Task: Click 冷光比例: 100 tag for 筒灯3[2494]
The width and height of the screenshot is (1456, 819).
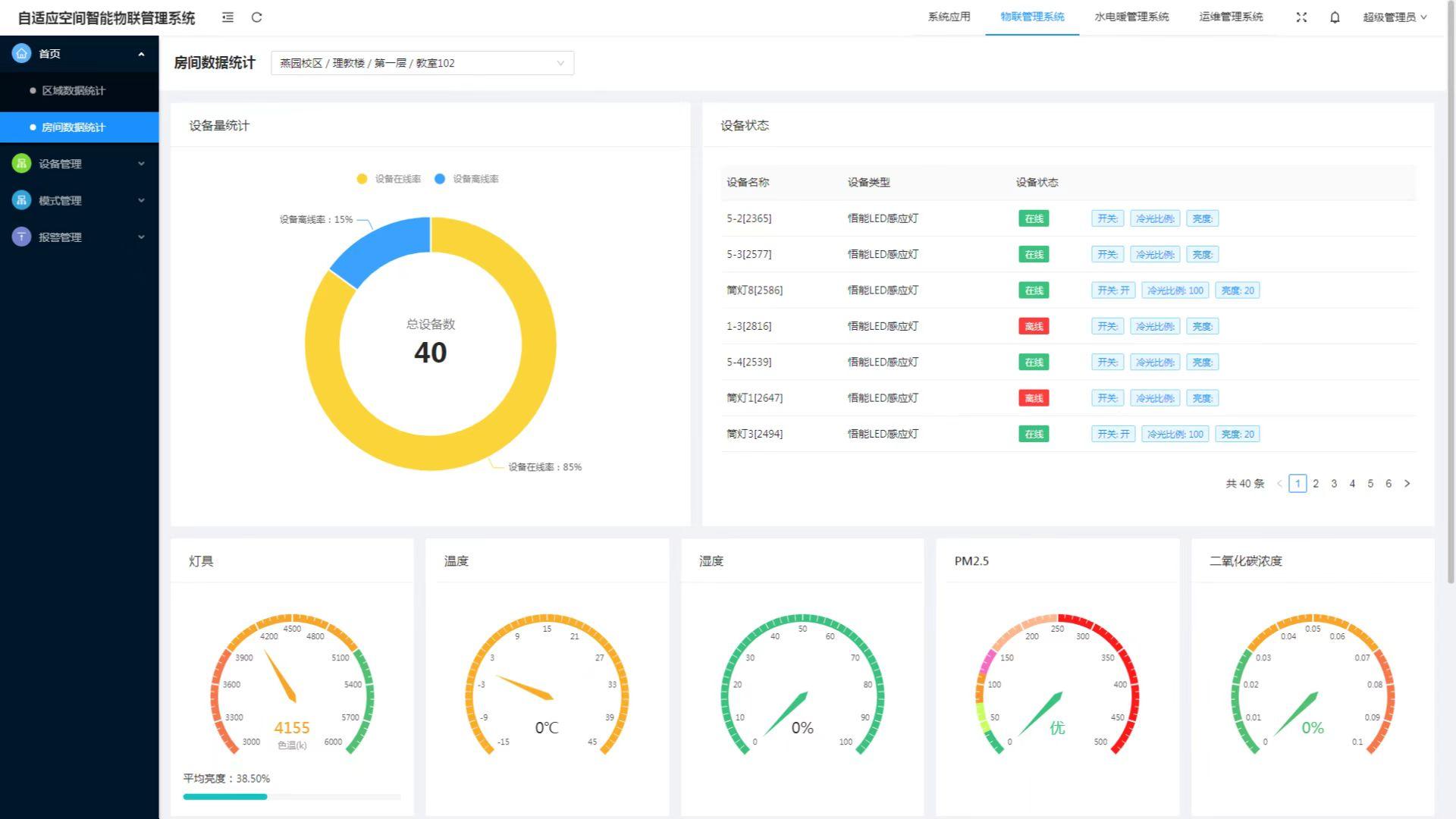Action: [x=1175, y=435]
